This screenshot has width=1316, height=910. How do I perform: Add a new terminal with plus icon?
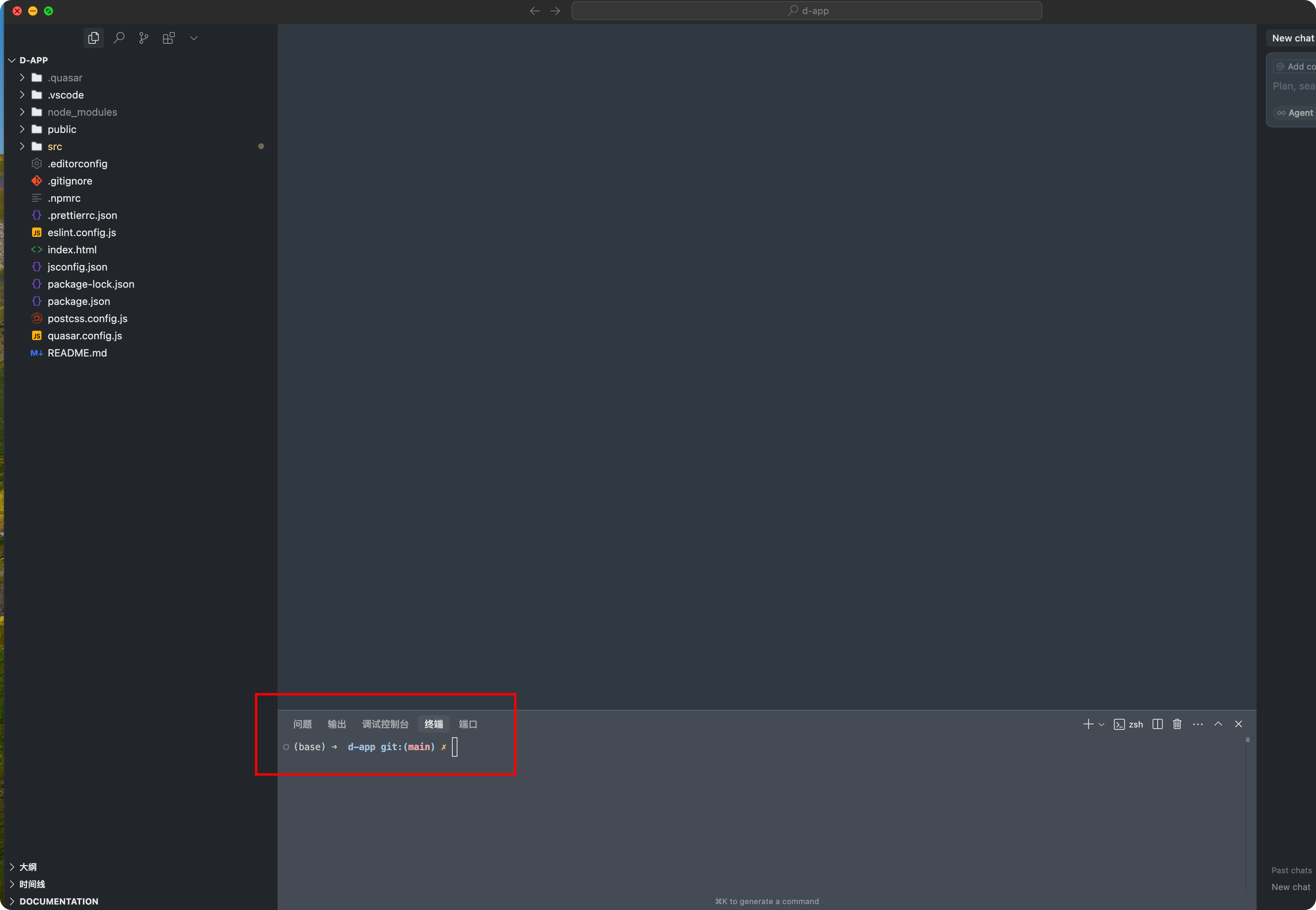pos(1087,724)
